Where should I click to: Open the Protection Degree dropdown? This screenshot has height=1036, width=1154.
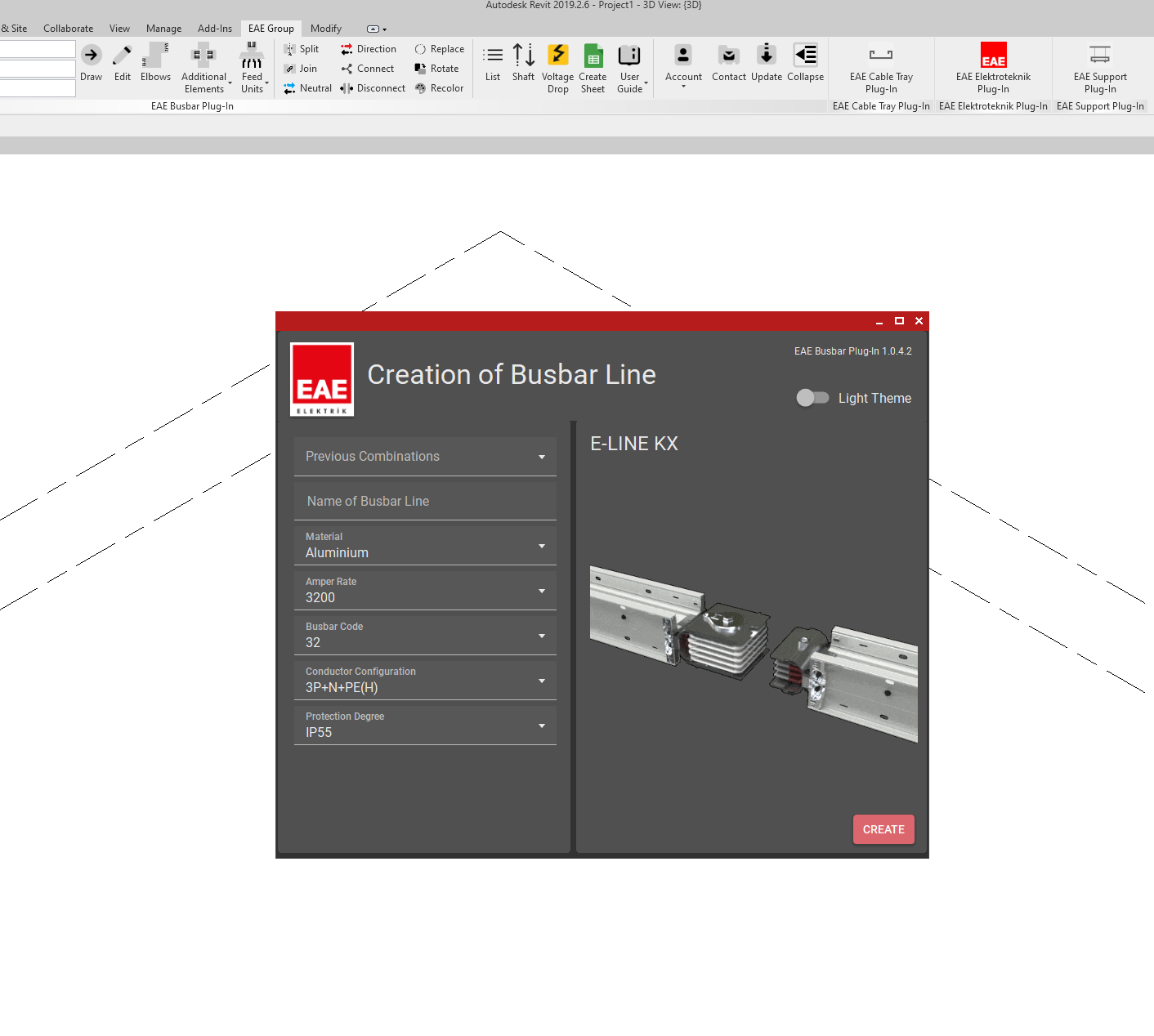point(425,726)
